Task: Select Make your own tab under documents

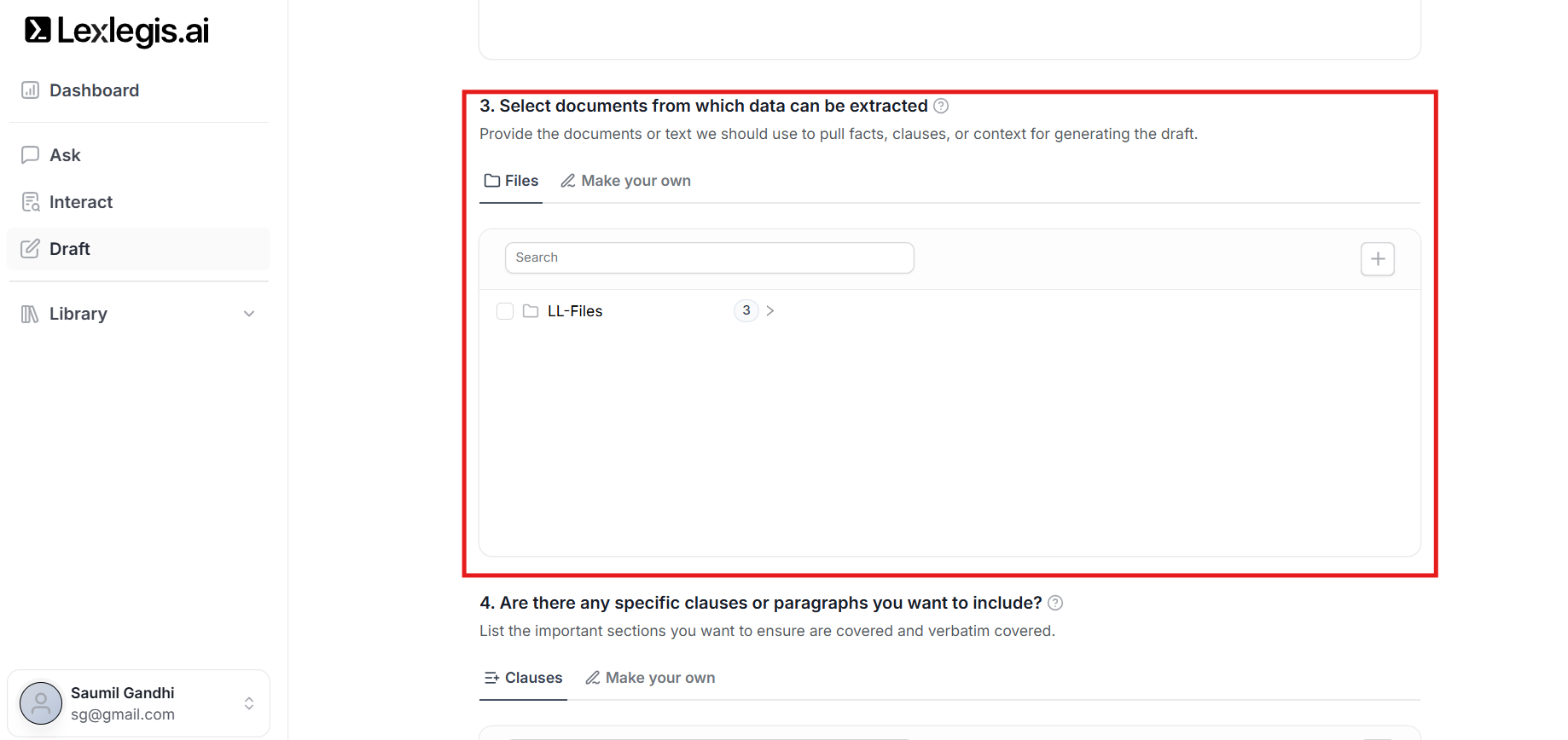Action: [x=625, y=181]
